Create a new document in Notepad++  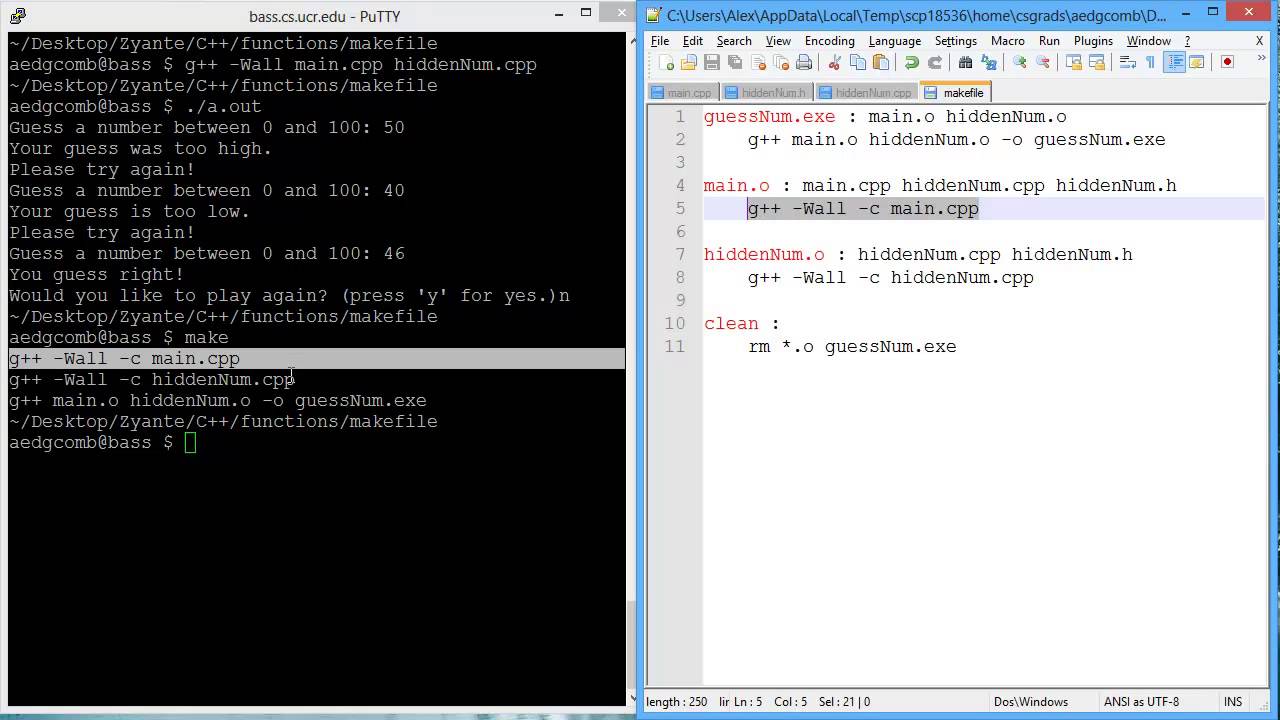pyautogui.click(x=666, y=62)
